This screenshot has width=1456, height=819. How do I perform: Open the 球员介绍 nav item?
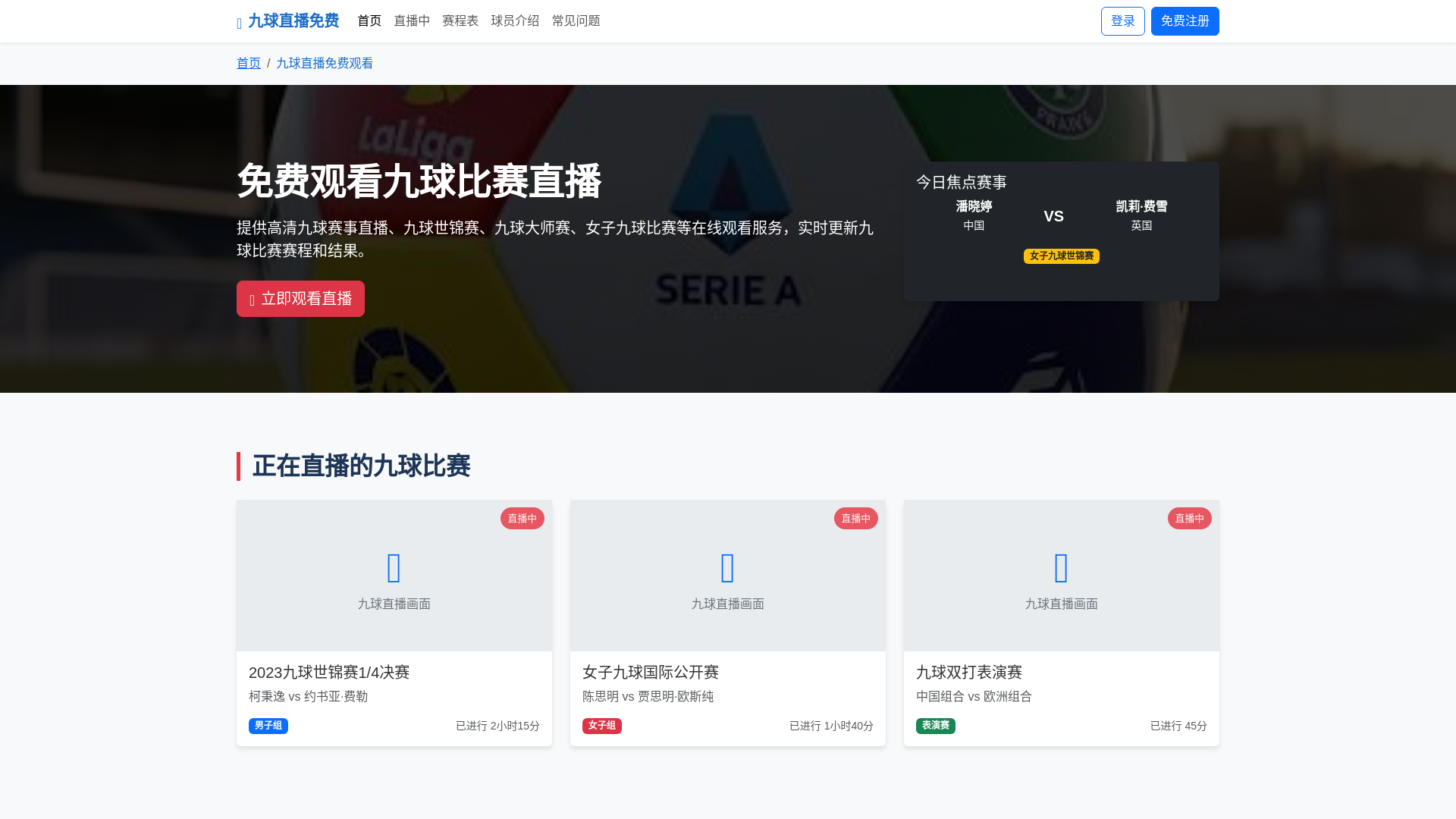pos(515,21)
